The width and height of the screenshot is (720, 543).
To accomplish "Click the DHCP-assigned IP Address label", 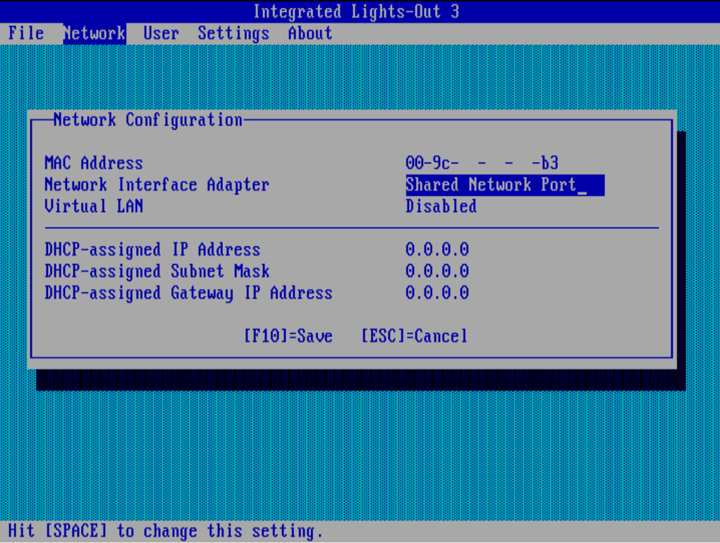I will (152, 250).
